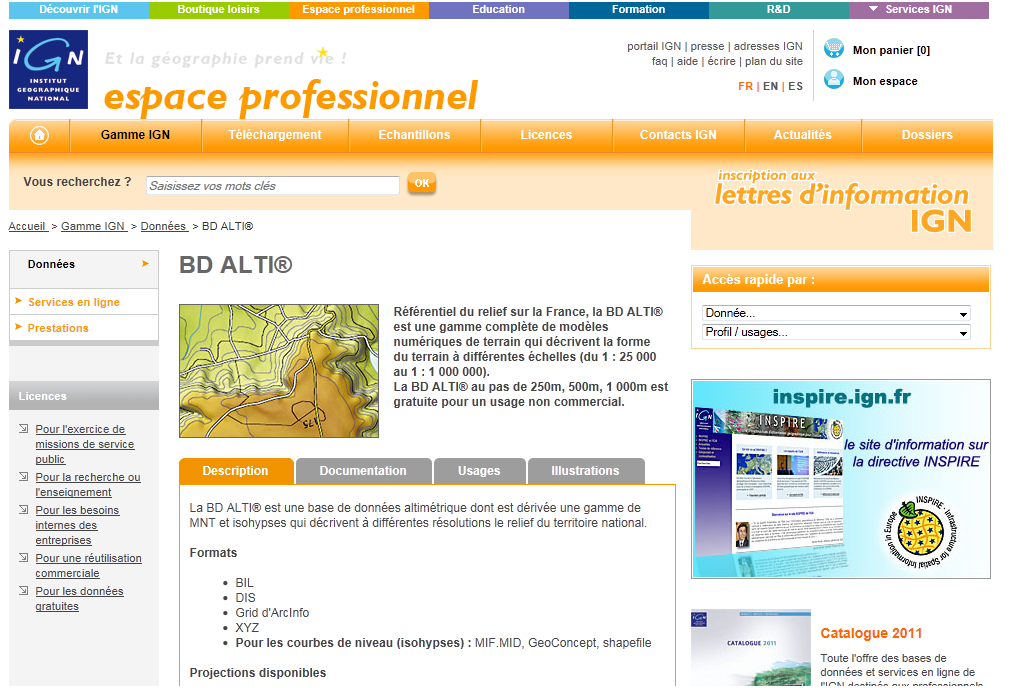Image resolution: width=1020 pixels, height=688 pixels.
Task: Open Mon panier [0] link
Action: click(891, 50)
